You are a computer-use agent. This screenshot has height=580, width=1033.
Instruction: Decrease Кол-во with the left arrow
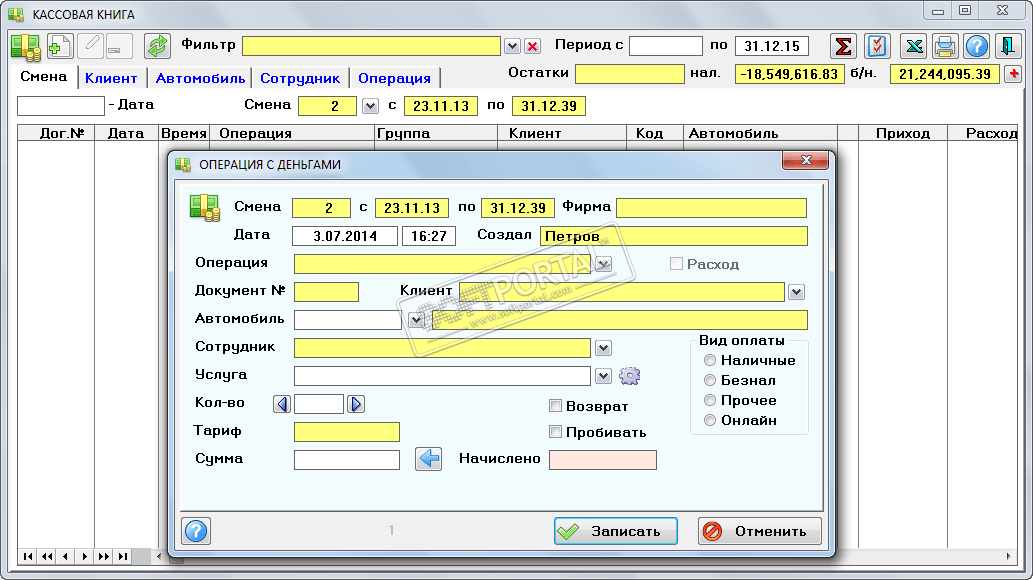click(x=282, y=404)
